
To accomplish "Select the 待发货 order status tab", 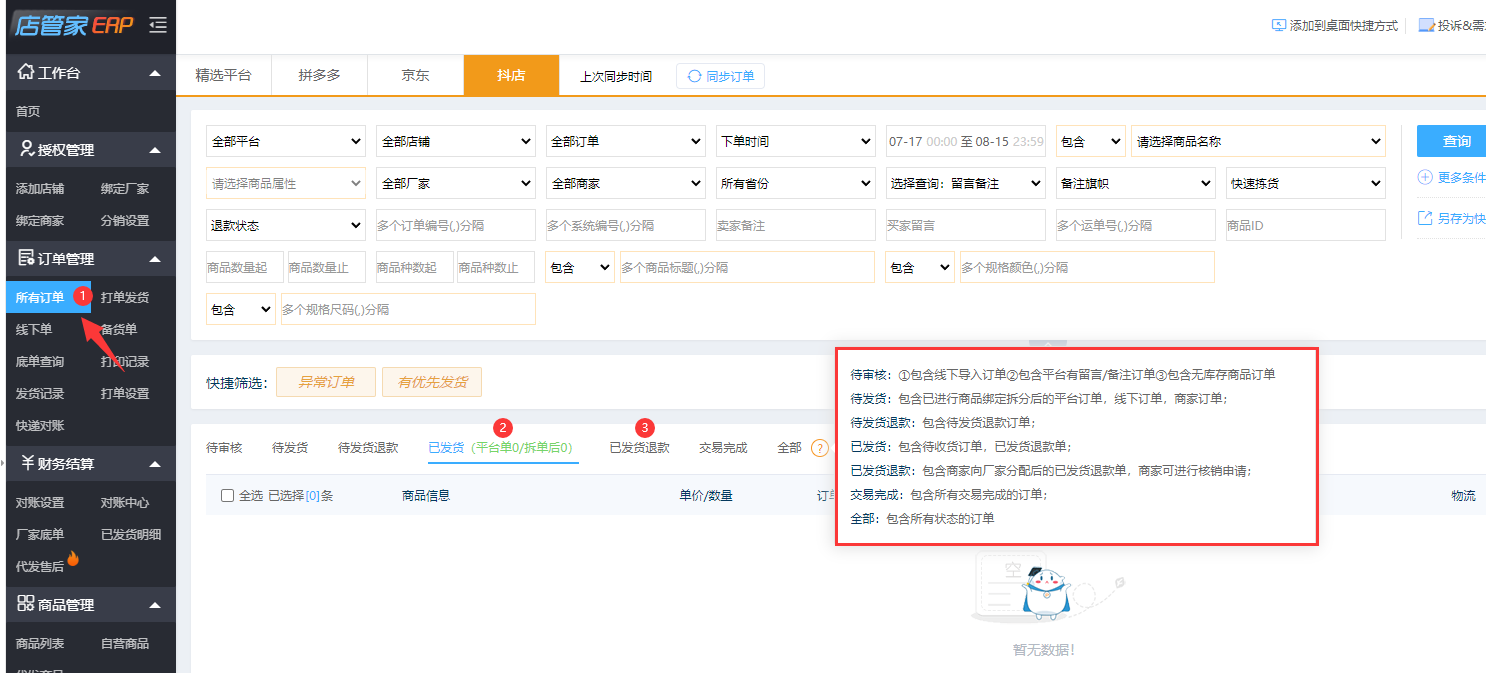I will point(290,448).
